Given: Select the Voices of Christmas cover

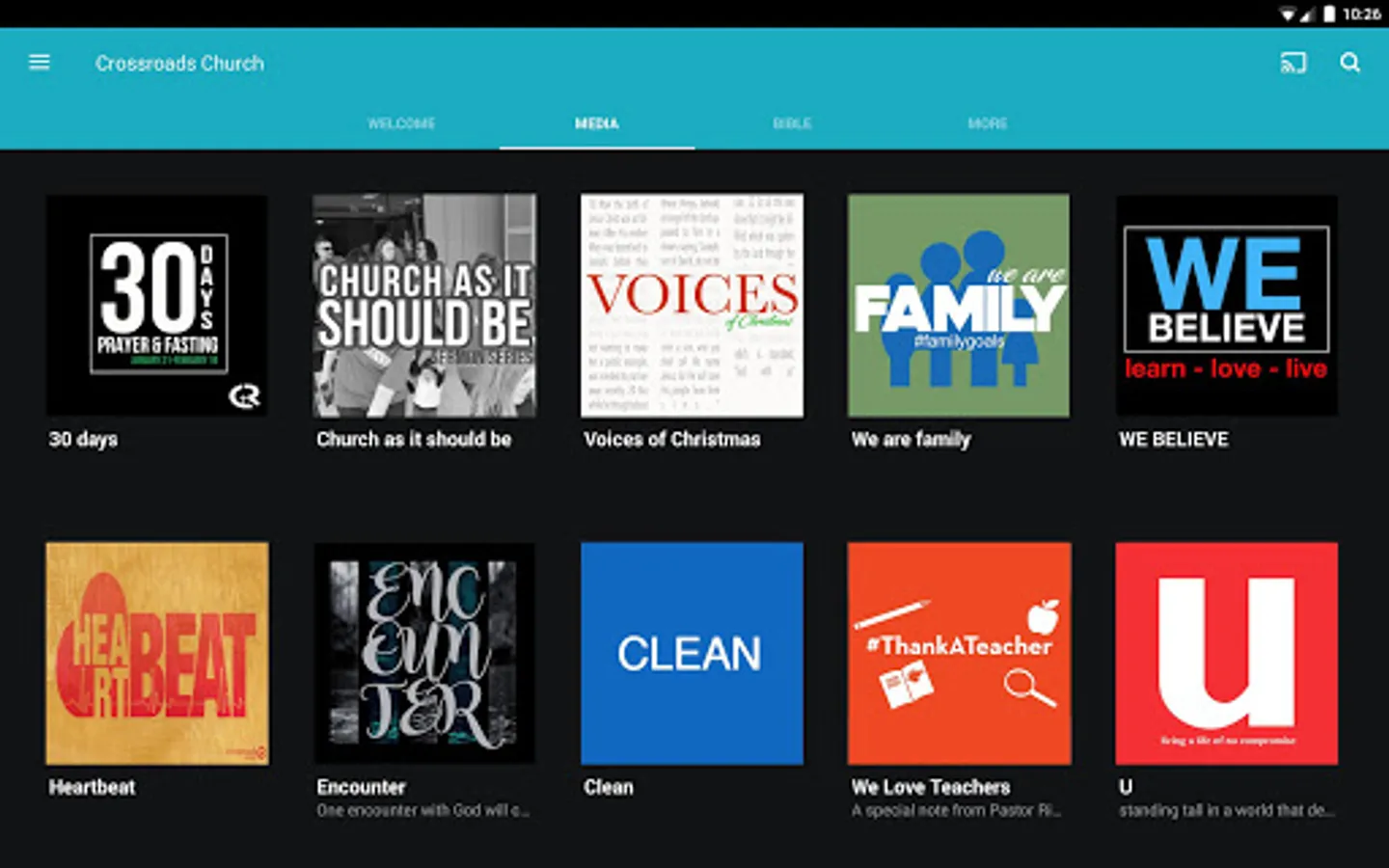Looking at the screenshot, I should (692, 306).
